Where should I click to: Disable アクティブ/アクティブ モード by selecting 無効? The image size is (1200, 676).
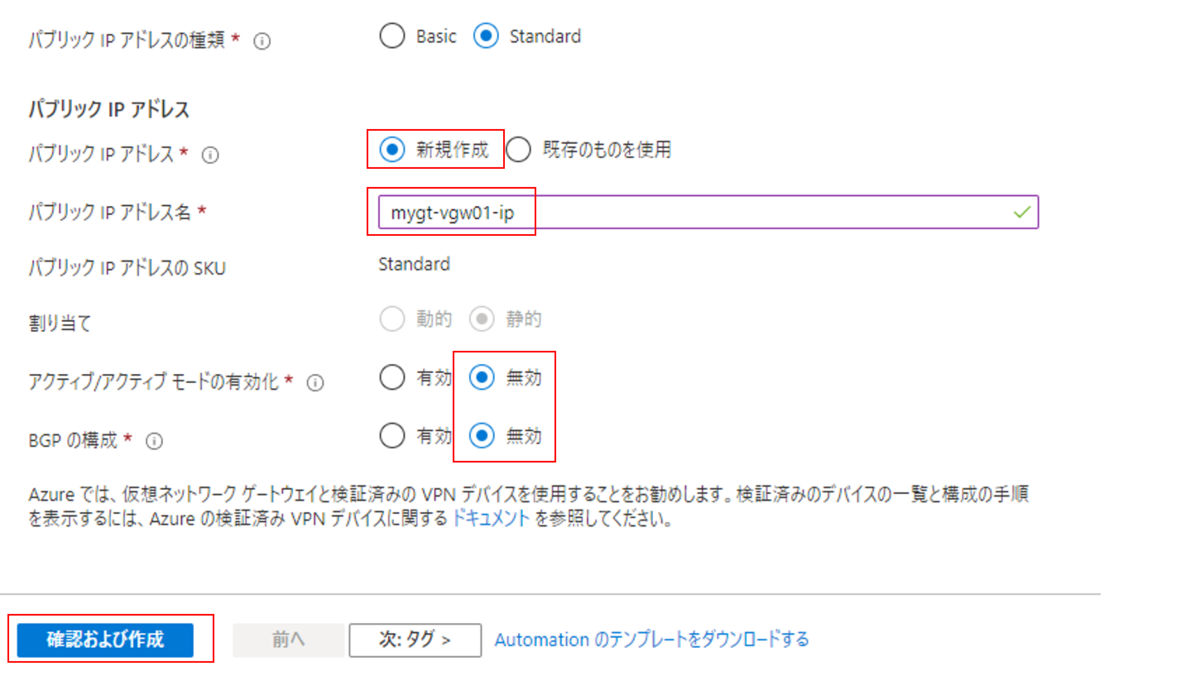[481, 378]
